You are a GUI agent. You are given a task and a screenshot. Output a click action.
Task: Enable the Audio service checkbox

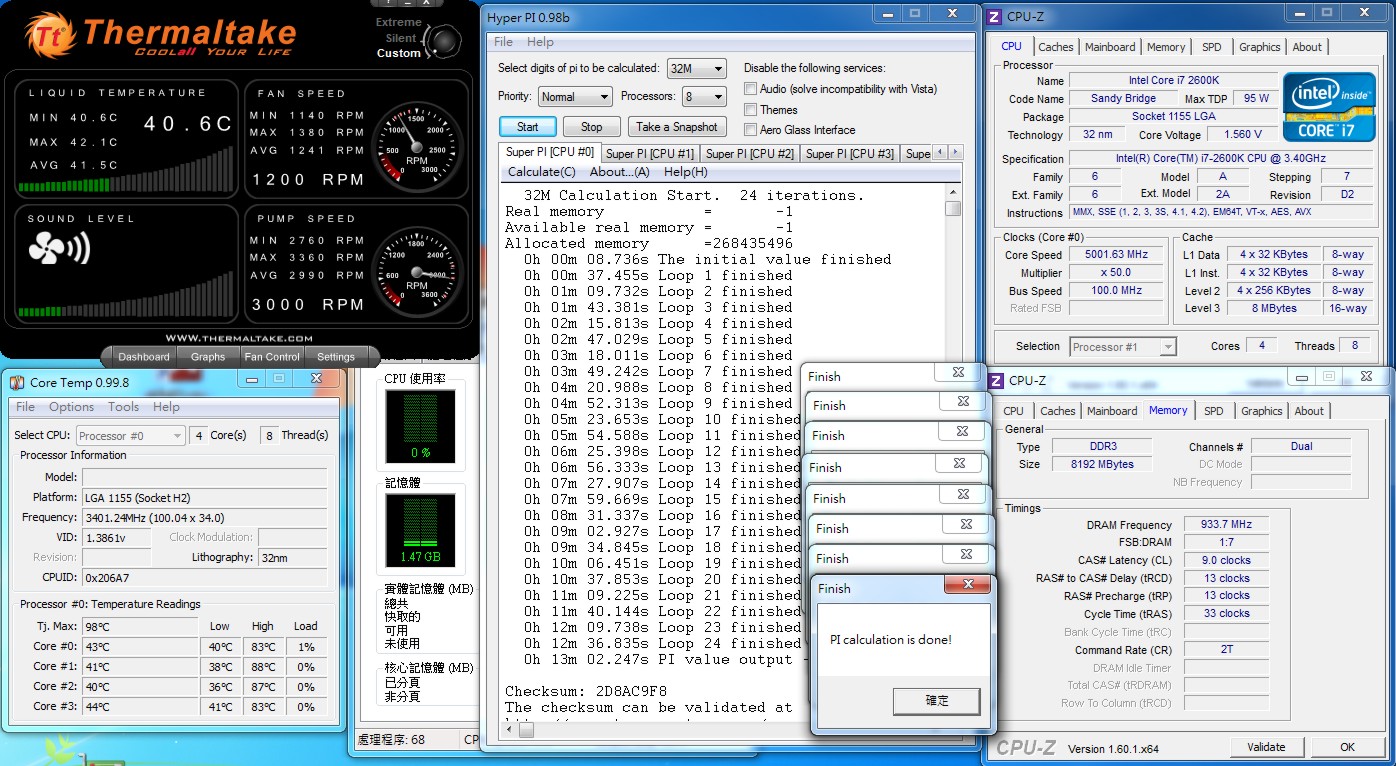[751, 89]
